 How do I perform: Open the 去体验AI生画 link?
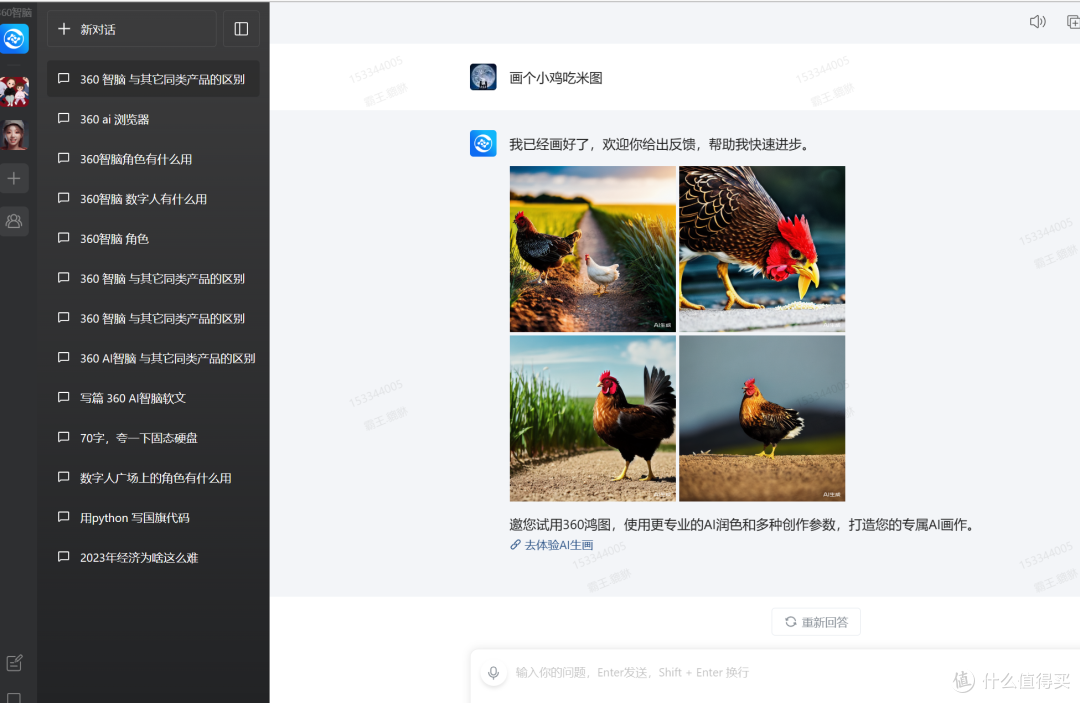[551, 545]
